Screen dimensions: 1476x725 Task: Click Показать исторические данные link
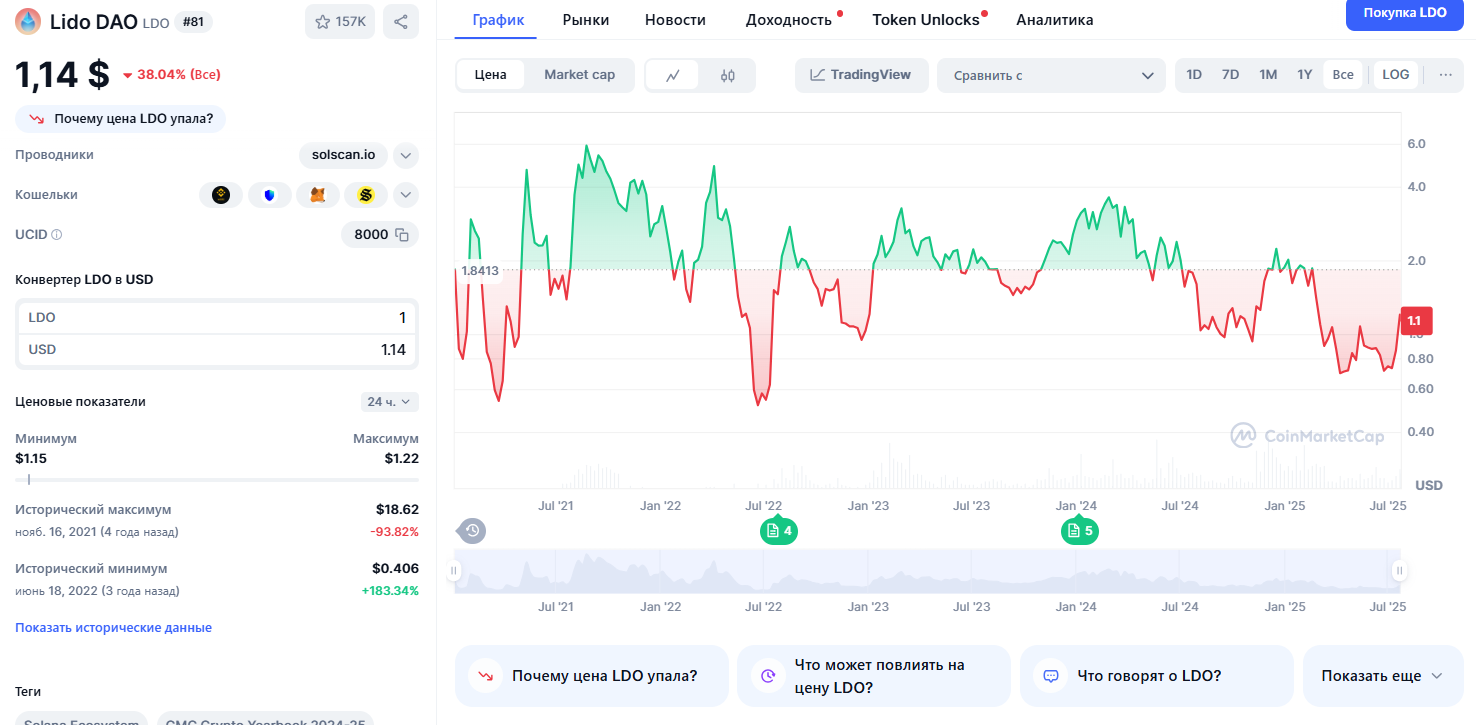113,628
